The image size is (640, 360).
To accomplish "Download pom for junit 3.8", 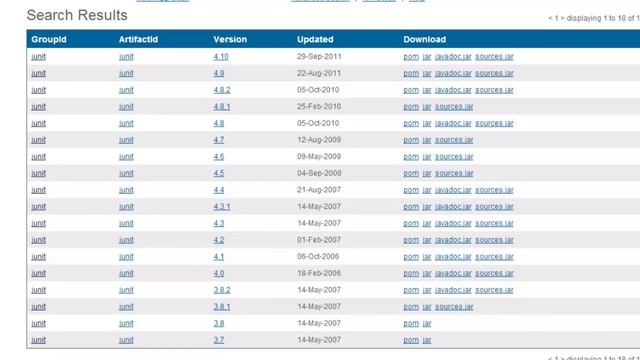I will 411,324.
